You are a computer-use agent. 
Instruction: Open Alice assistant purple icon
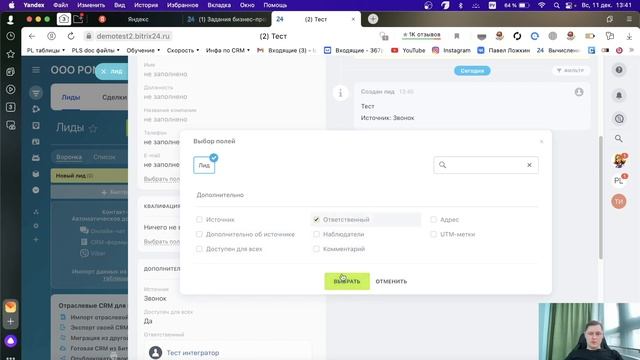tap(11, 341)
